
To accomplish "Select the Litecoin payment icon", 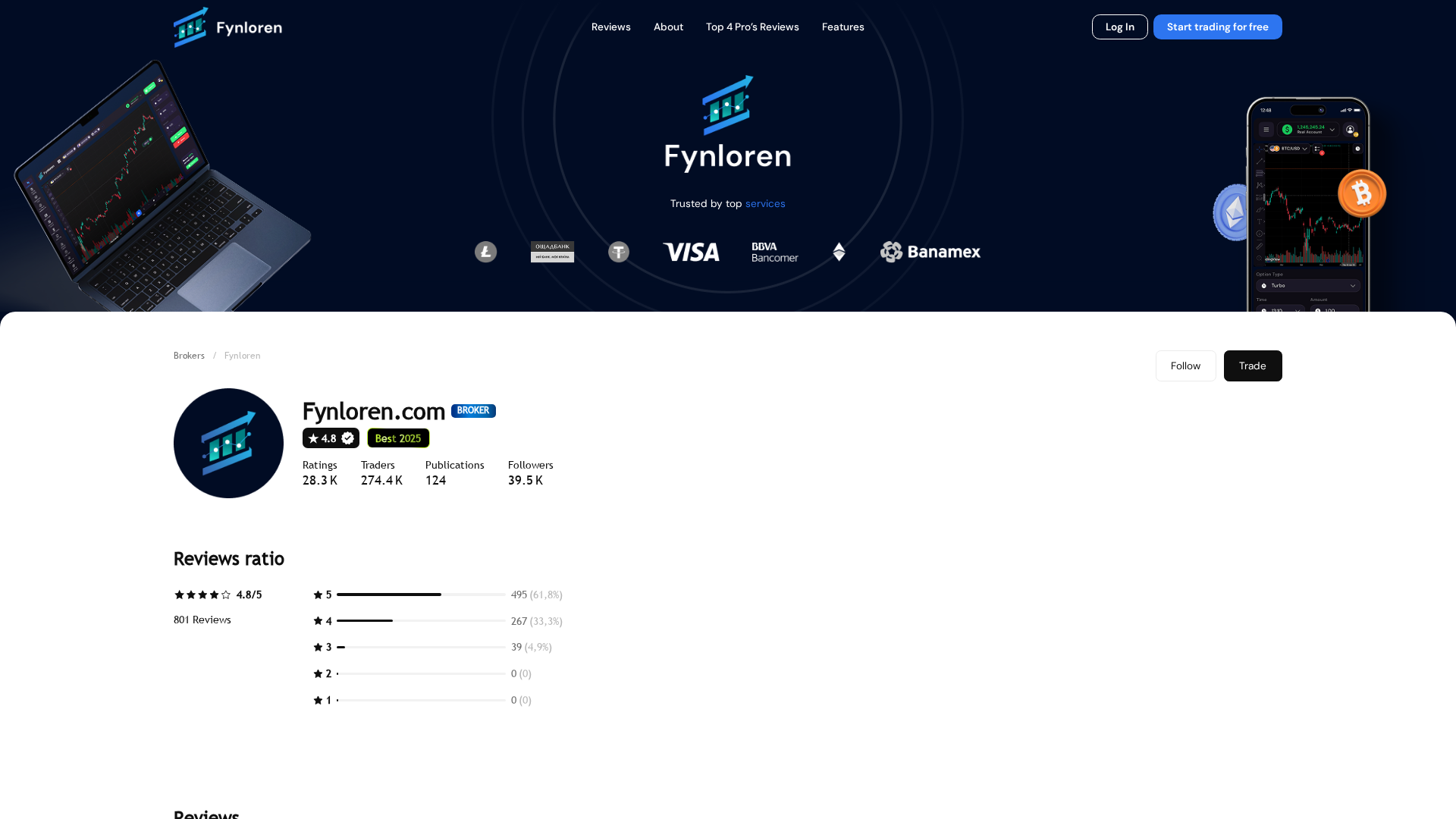I will (x=485, y=251).
